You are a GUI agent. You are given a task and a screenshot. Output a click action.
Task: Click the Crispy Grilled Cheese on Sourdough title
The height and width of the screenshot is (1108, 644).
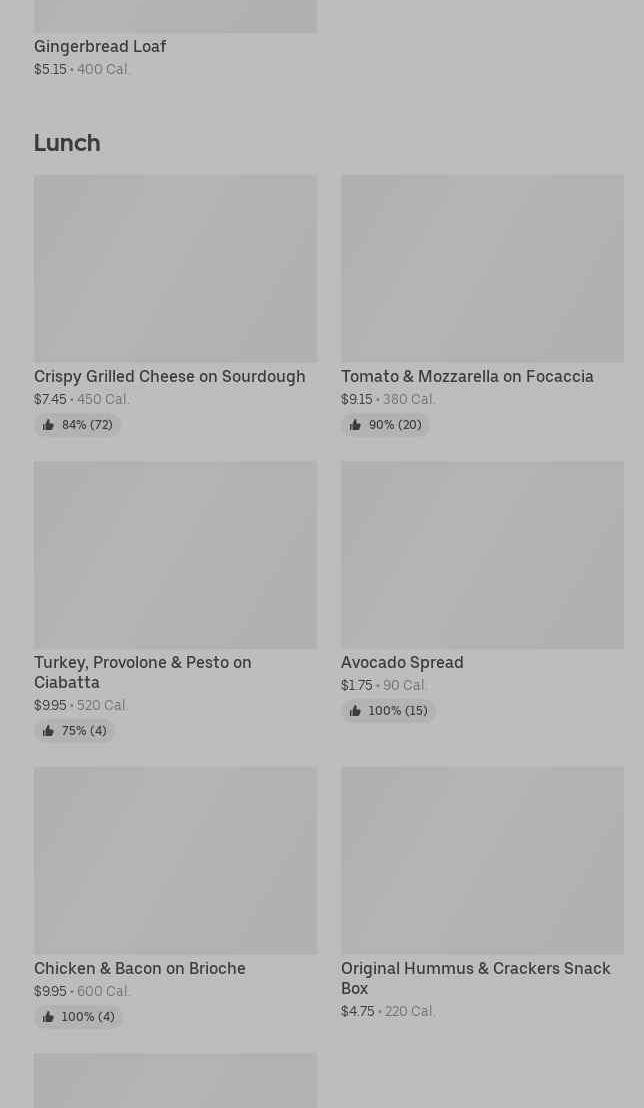tap(169, 376)
